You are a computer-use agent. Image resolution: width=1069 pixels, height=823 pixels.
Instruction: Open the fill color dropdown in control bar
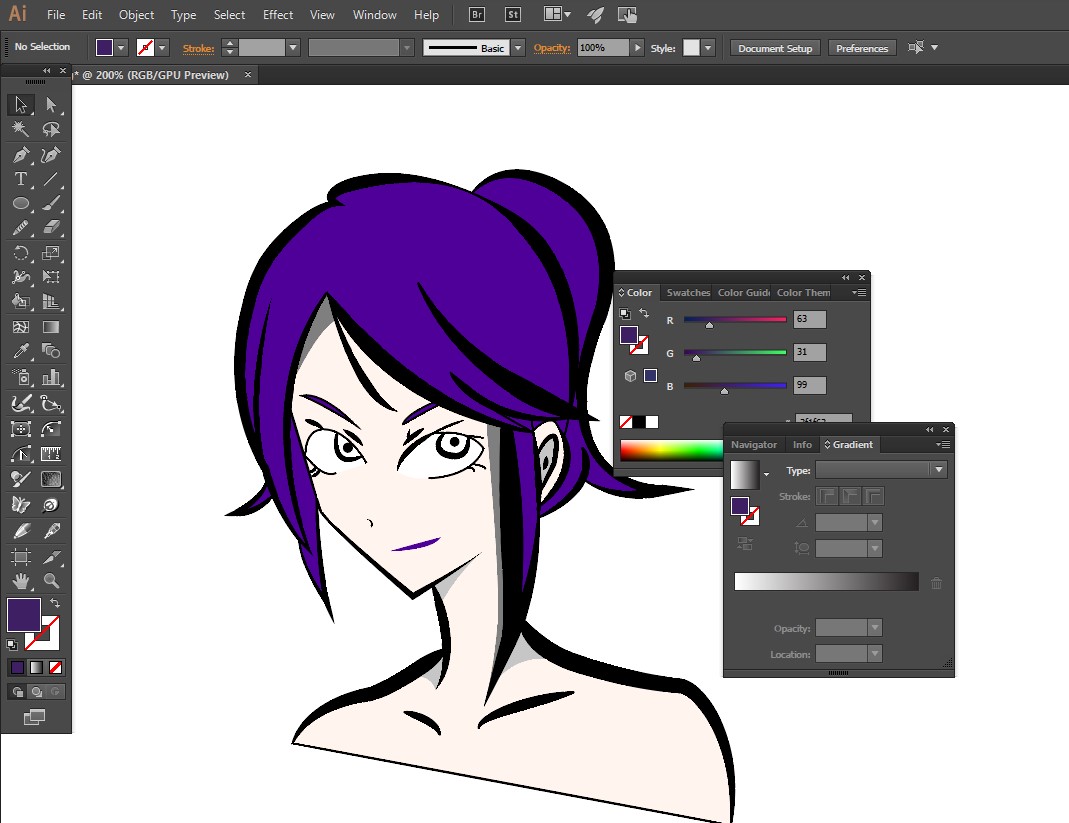coord(121,48)
